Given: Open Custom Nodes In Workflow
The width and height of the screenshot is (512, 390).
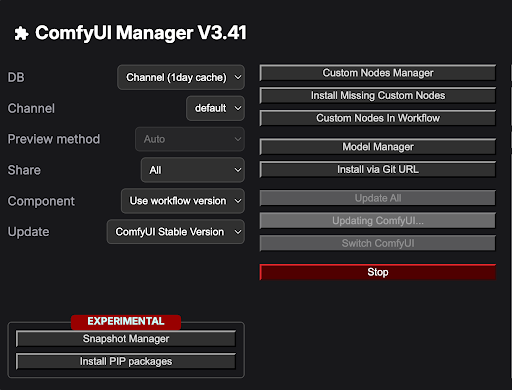Looking at the screenshot, I should 378,118.
